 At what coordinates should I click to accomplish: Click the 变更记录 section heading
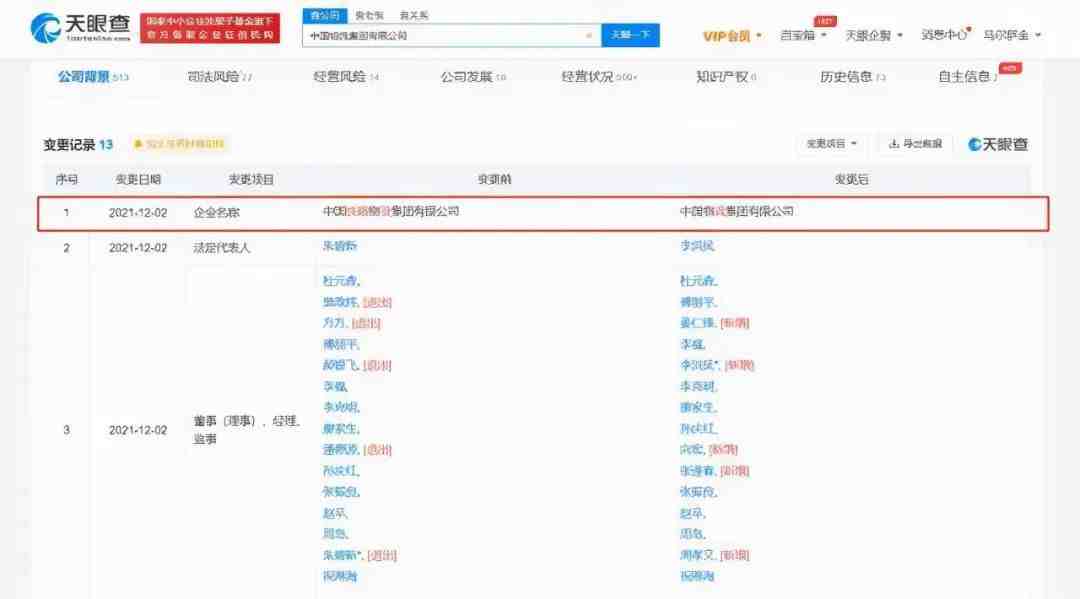pos(69,145)
